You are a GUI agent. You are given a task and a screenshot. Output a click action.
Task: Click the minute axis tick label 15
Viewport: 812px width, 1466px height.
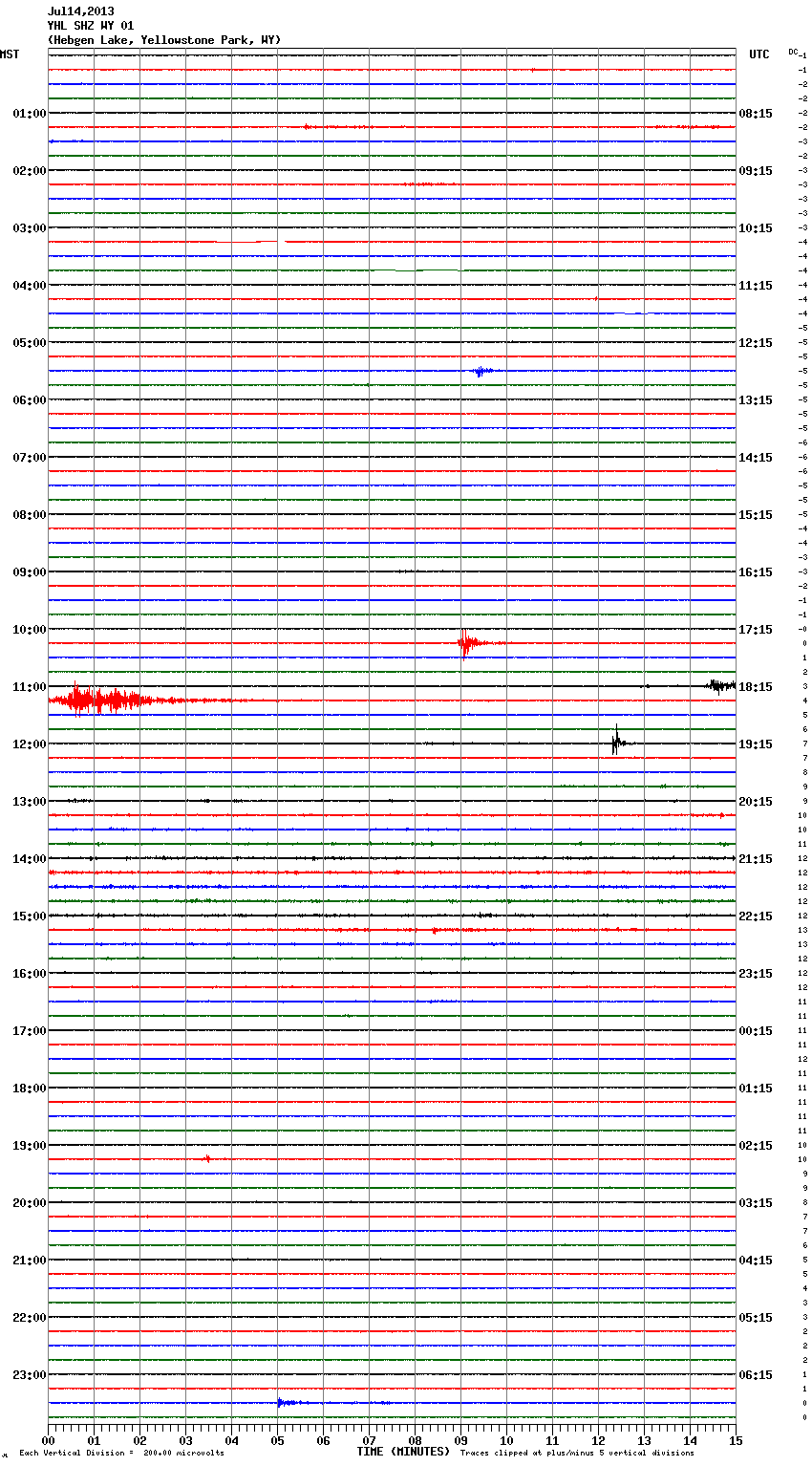pos(736,1440)
